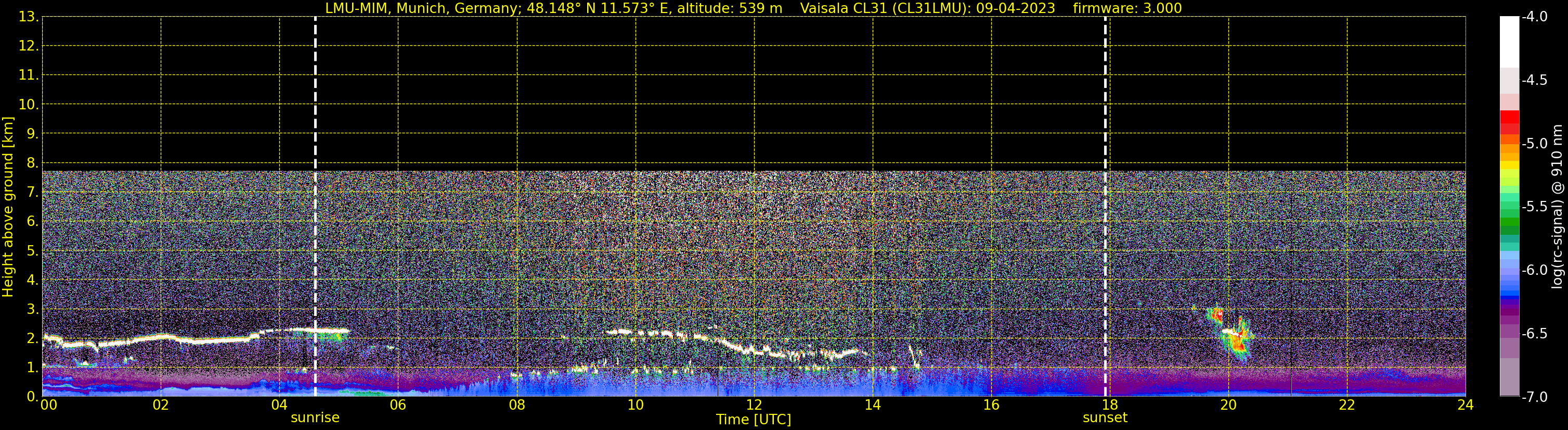Click the colorbar tick label '-6.5'
1568x430 pixels.
tap(1534, 334)
